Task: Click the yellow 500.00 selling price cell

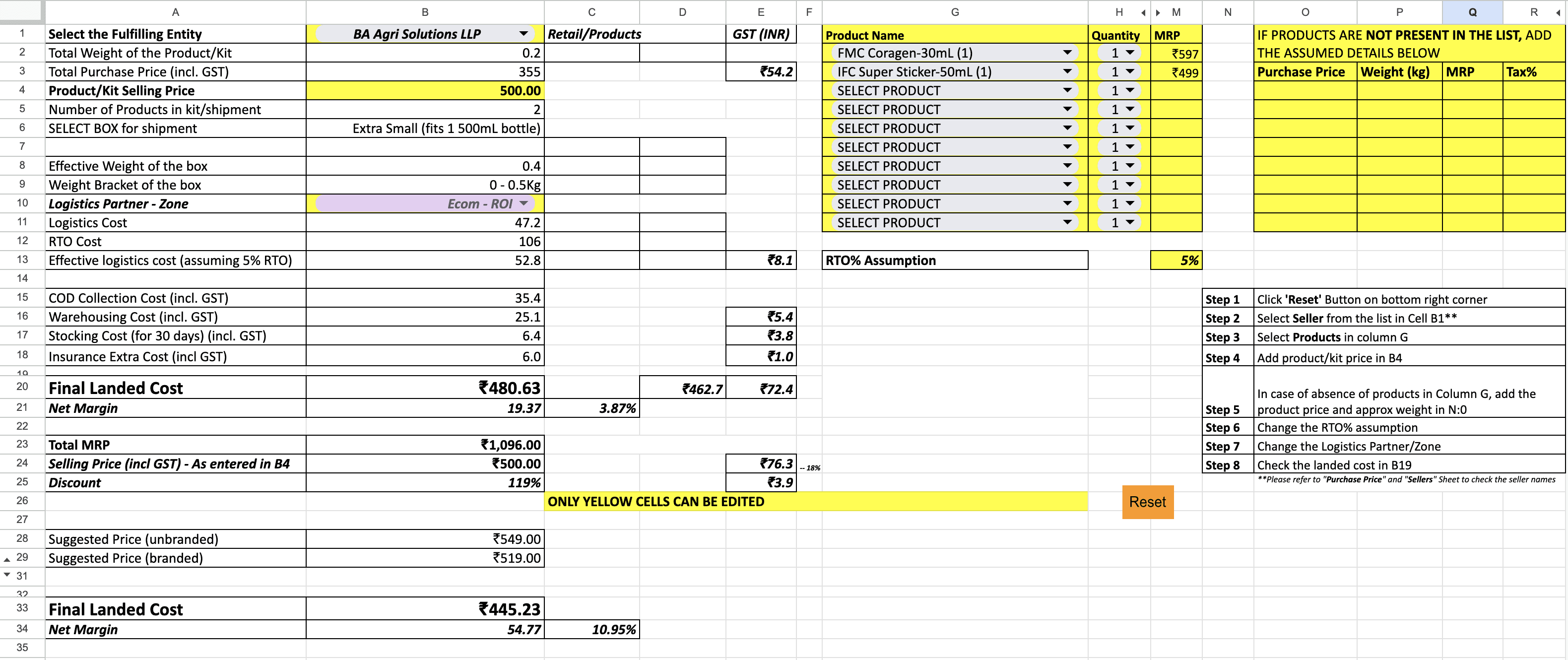Action: pyautogui.click(x=424, y=91)
